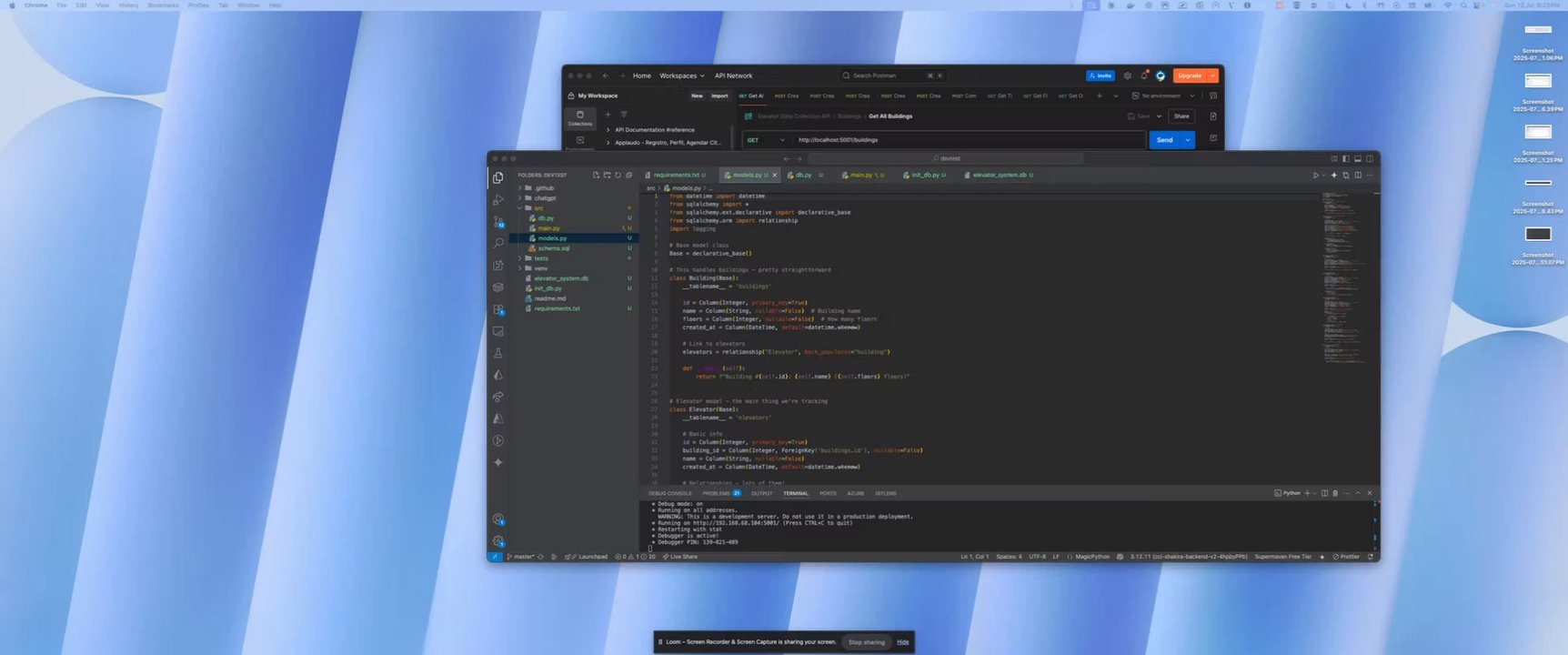Open the PROBLEMS panel tab

coord(721,493)
